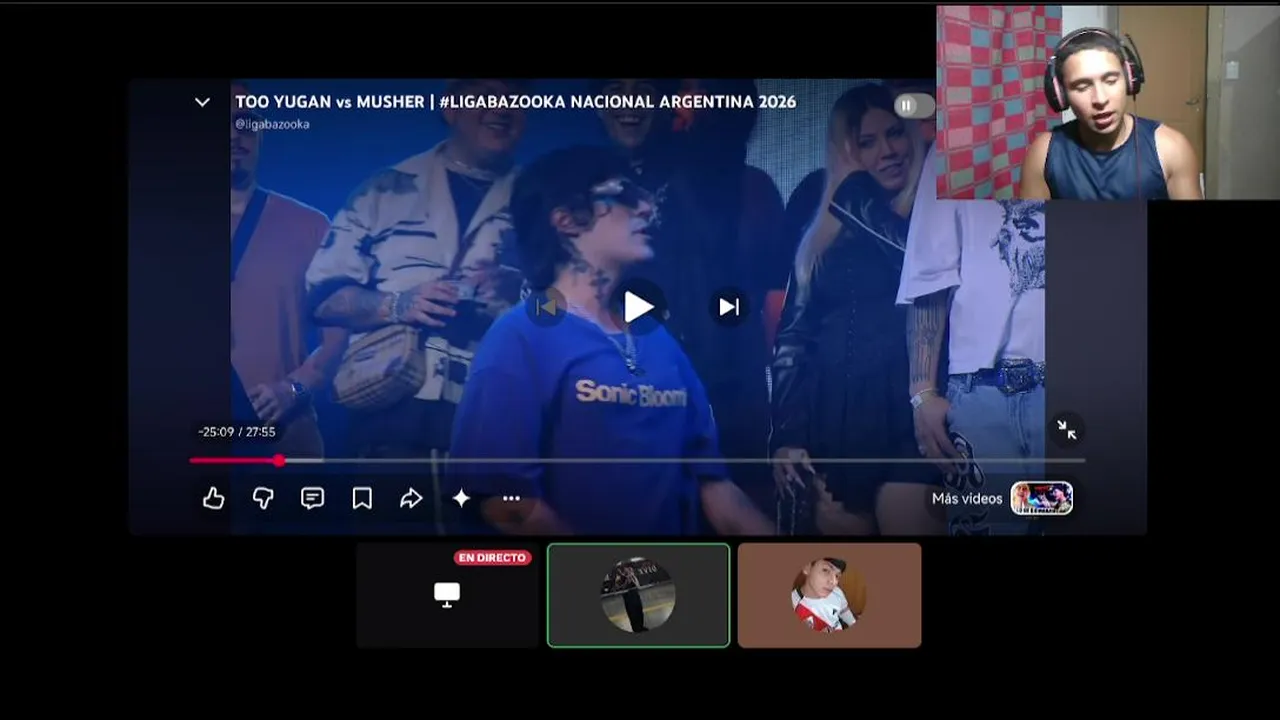The image size is (1280, 720).
Task: Play the paused video
Action: coord(638,307)
